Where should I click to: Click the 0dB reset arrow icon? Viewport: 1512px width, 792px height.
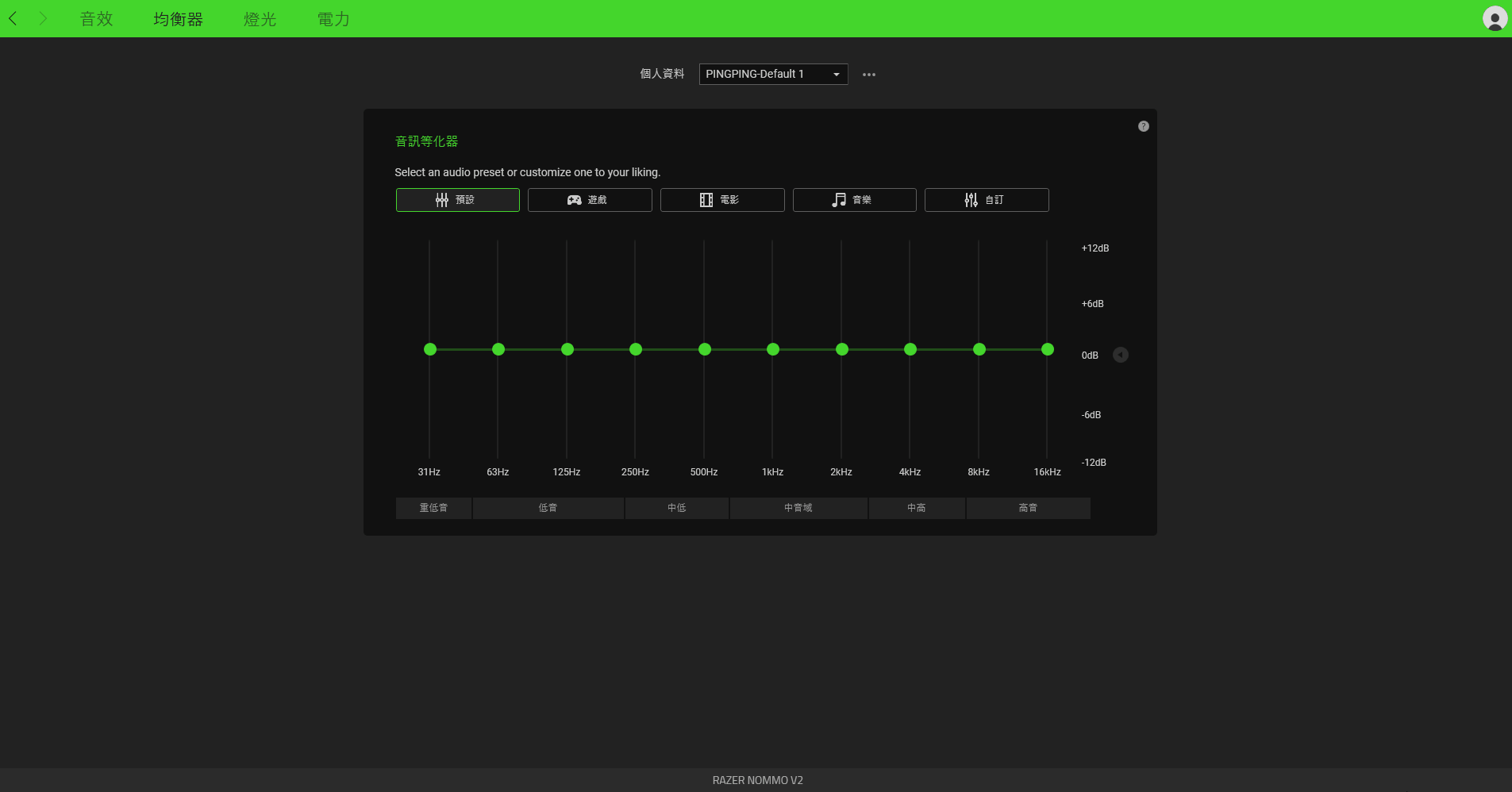[x=1120, y=355]
